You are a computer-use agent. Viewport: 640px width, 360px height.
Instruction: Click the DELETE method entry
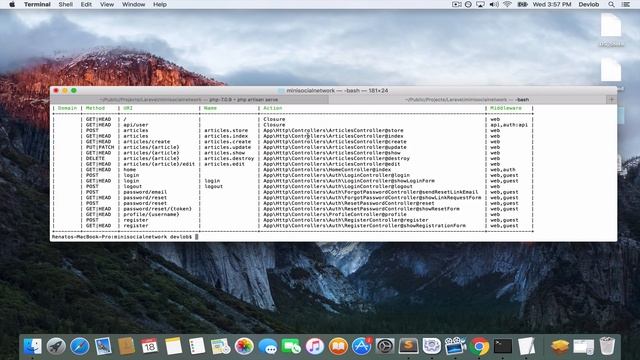click(x=95, y=158)
